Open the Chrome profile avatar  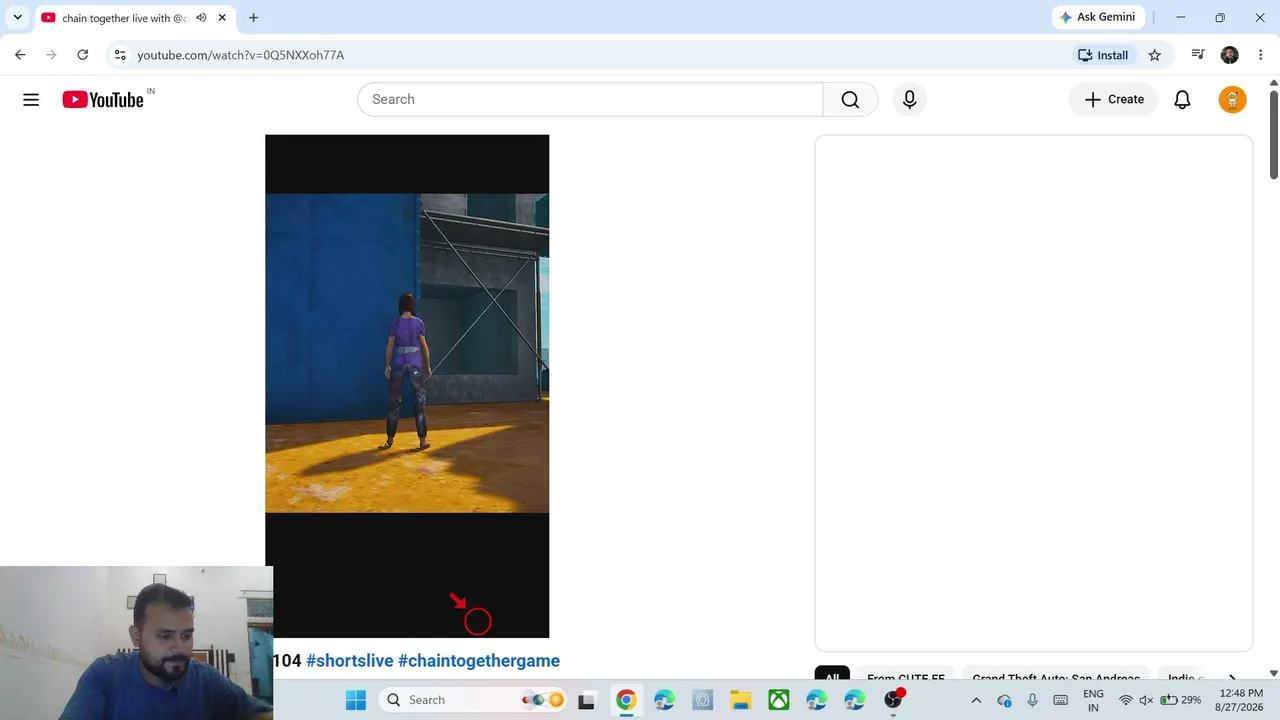[x=1229, y=55]
